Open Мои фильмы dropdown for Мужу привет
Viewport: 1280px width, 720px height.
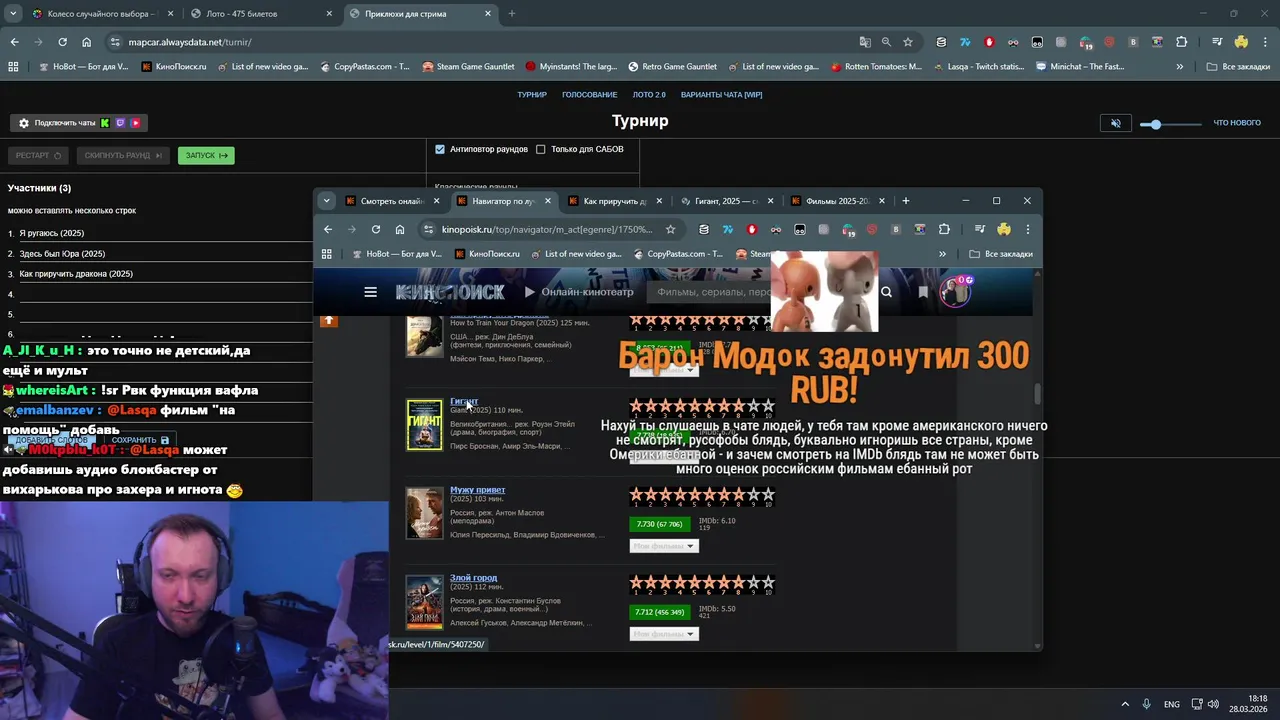coord(664,546)
